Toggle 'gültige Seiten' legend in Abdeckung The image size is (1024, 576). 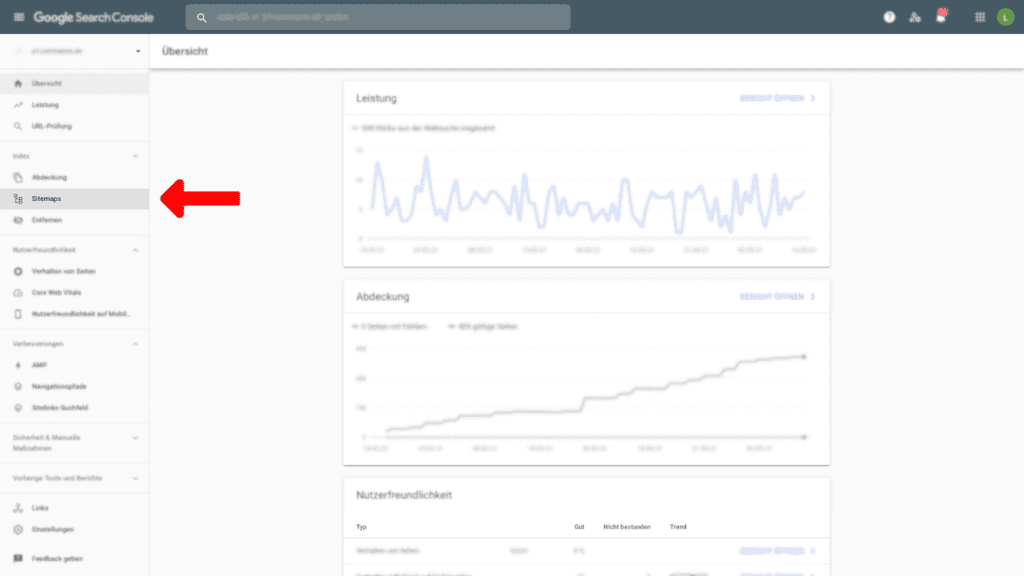[483, 327]
